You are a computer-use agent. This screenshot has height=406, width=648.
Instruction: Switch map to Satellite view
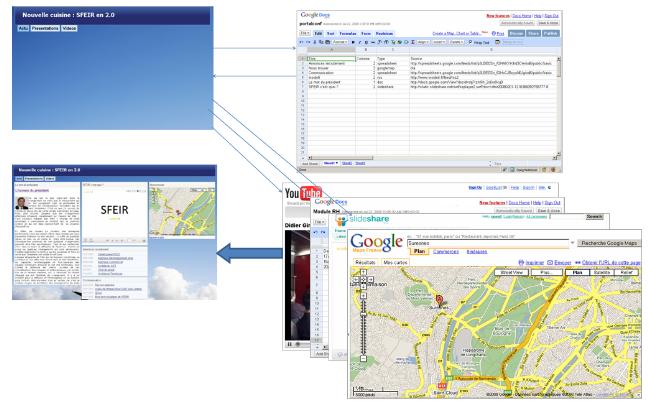pos(602,272)
